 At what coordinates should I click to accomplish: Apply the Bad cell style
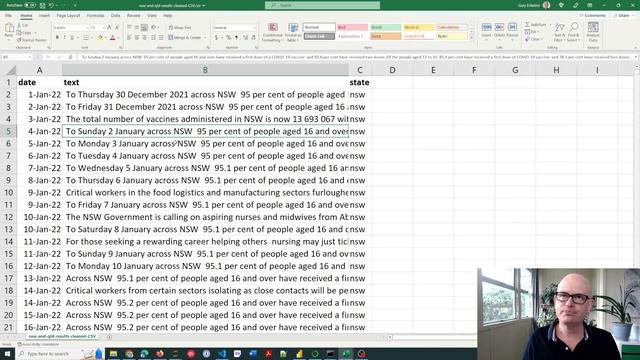352,27
